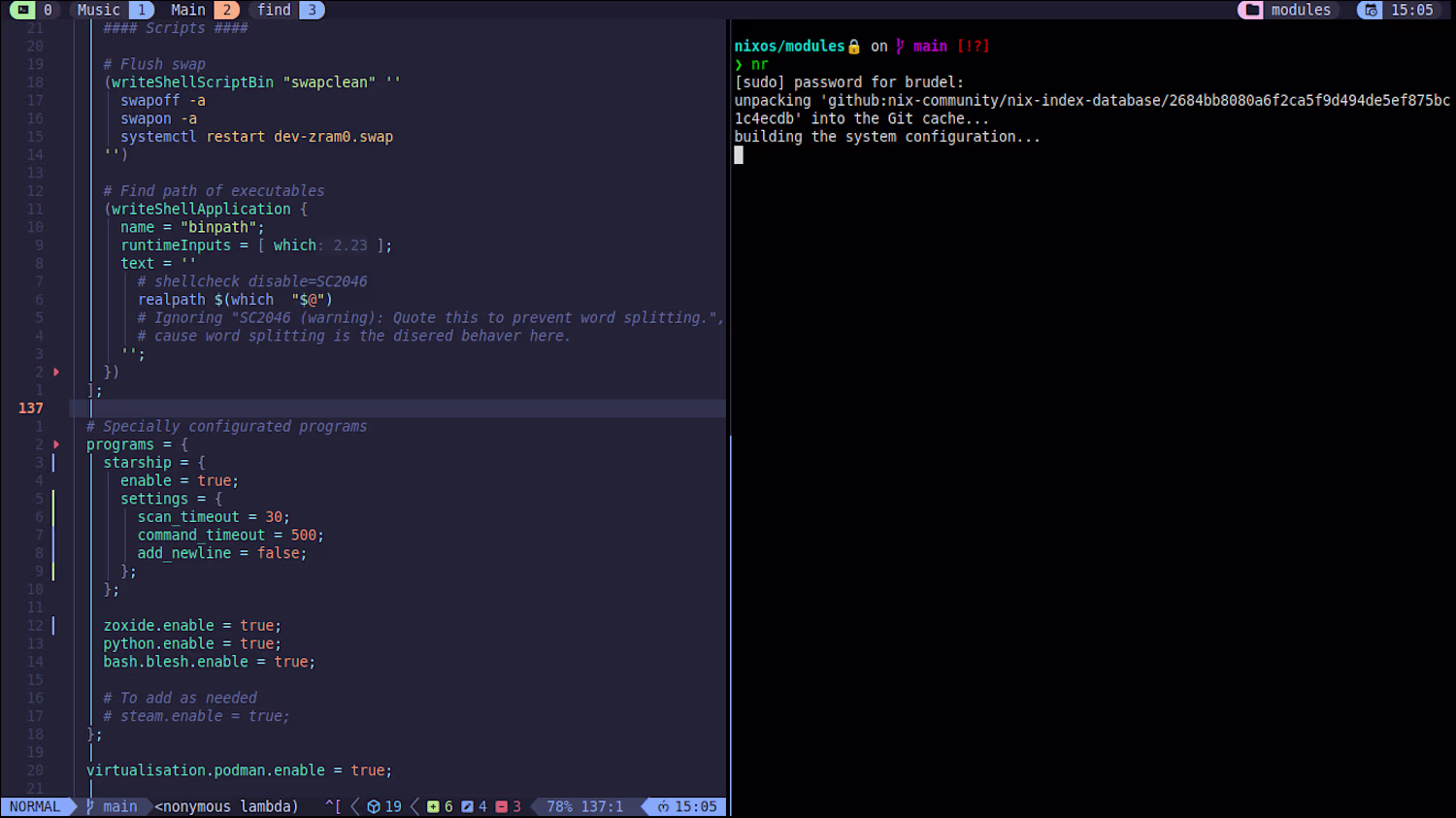The width and height of the screenshot is (1456, 818).
Task: Click the "virtualisation.podman.enable" line
Action: (239, 770)
